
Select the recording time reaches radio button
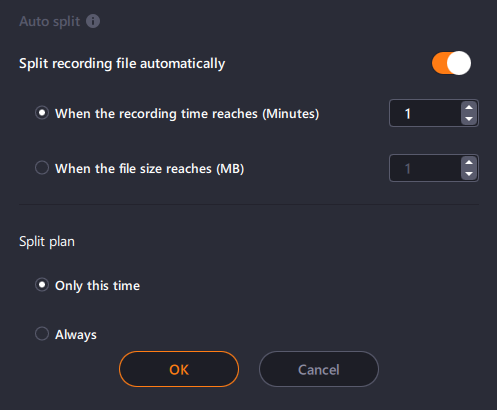click(x=42, y=113)
